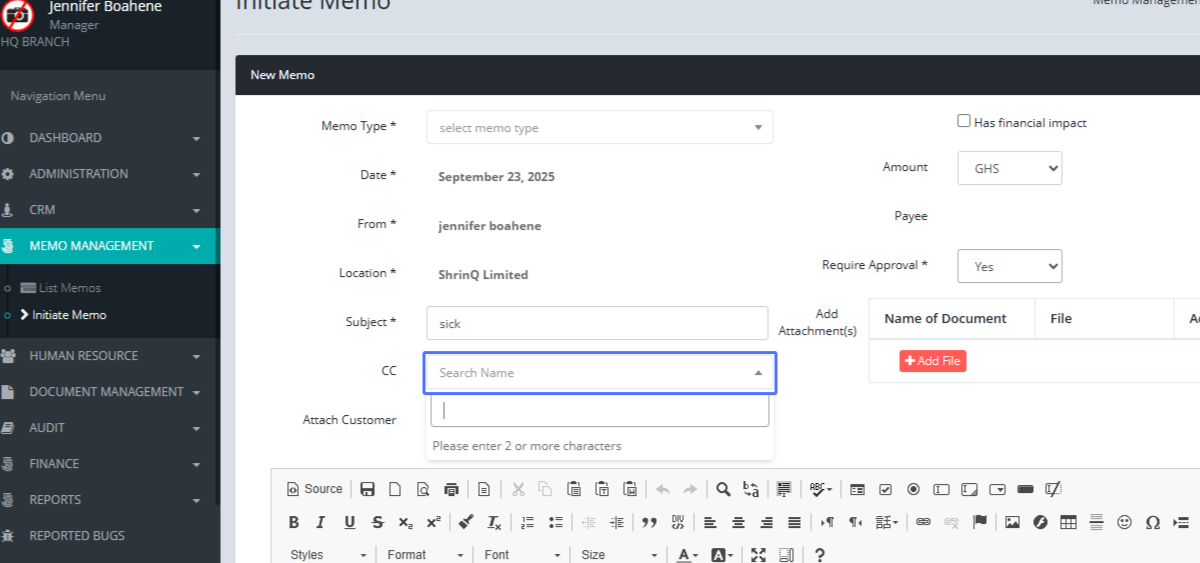The image size is (1200, 563).
Task: Insert a table using the Table icon
Action: coord(1068,522)
